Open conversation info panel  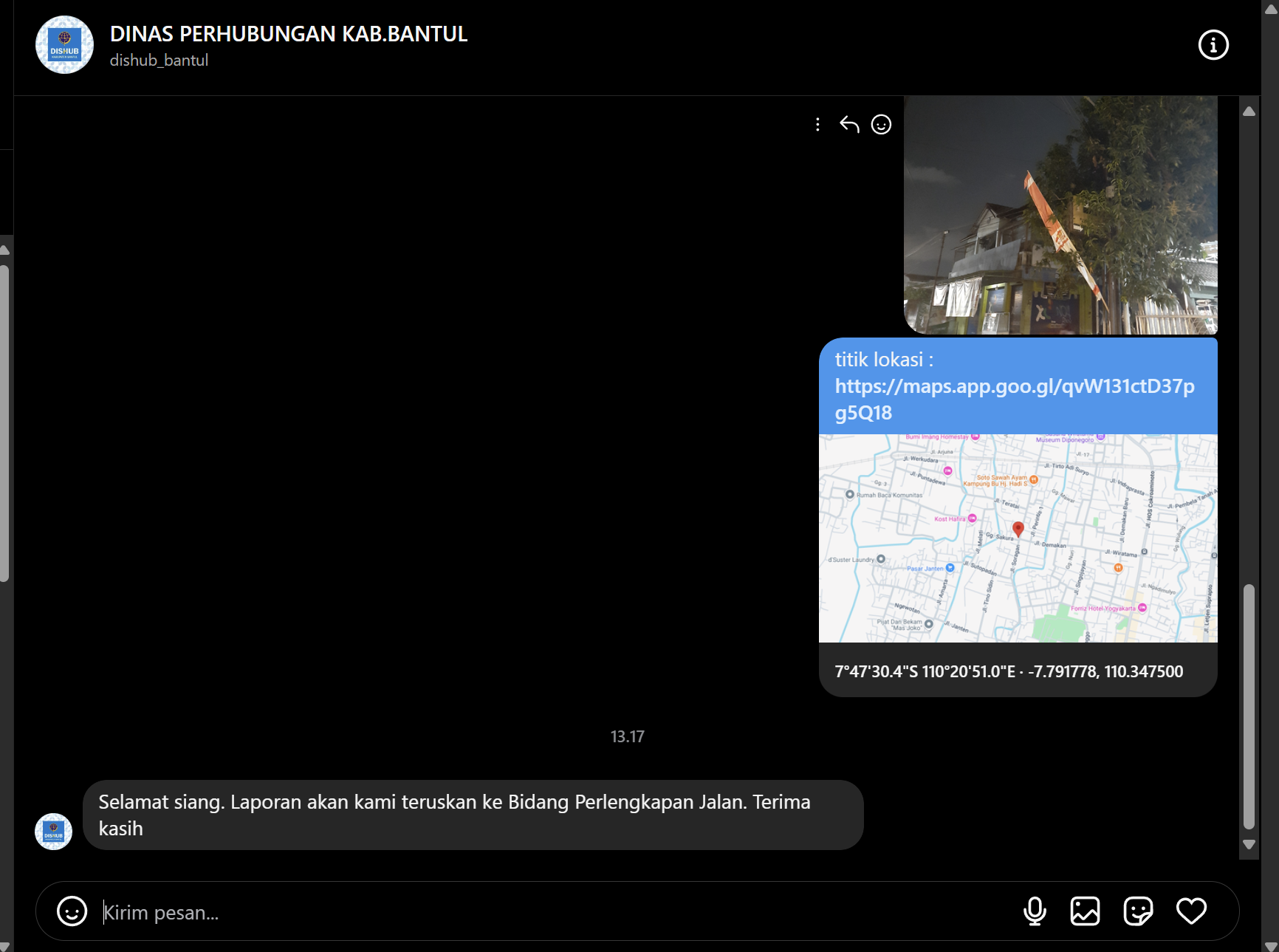pyautogui.click(x=1213, y=45)
